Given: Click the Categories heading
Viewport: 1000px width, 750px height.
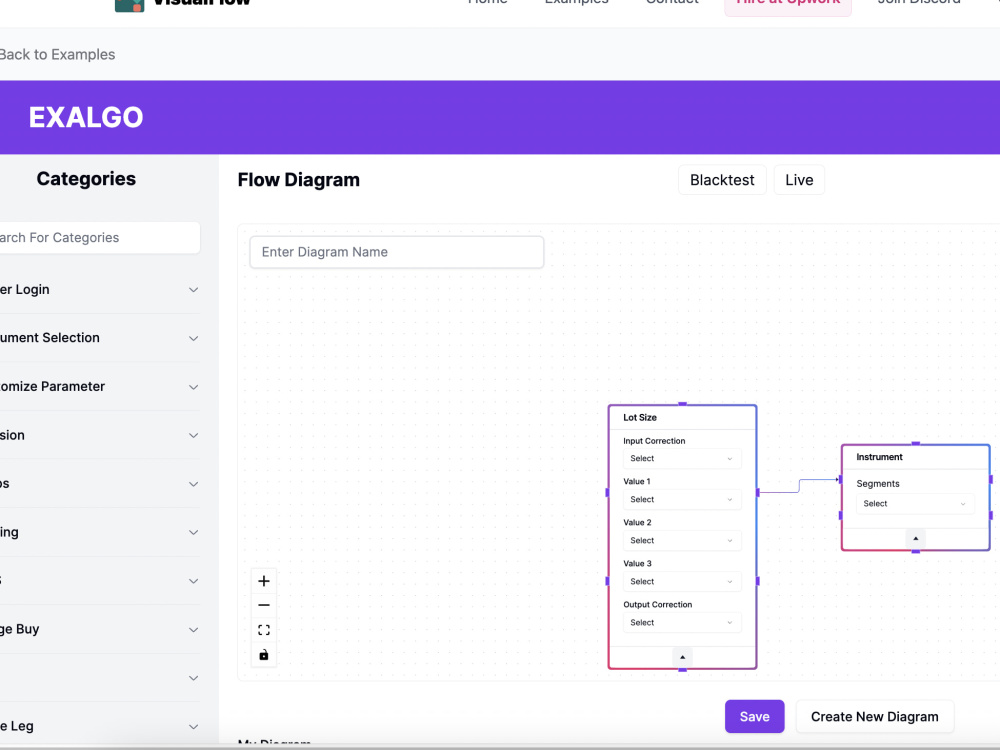Looking at the screenshot, I should [x=86, y=179].
